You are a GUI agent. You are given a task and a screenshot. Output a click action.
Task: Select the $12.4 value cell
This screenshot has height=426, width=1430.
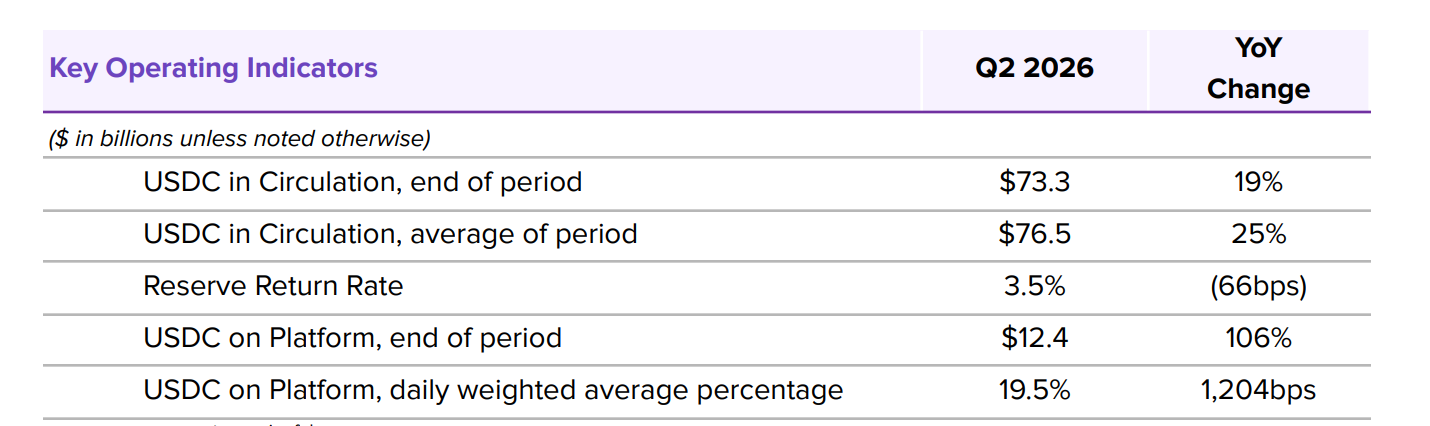tap(1034, 338)
